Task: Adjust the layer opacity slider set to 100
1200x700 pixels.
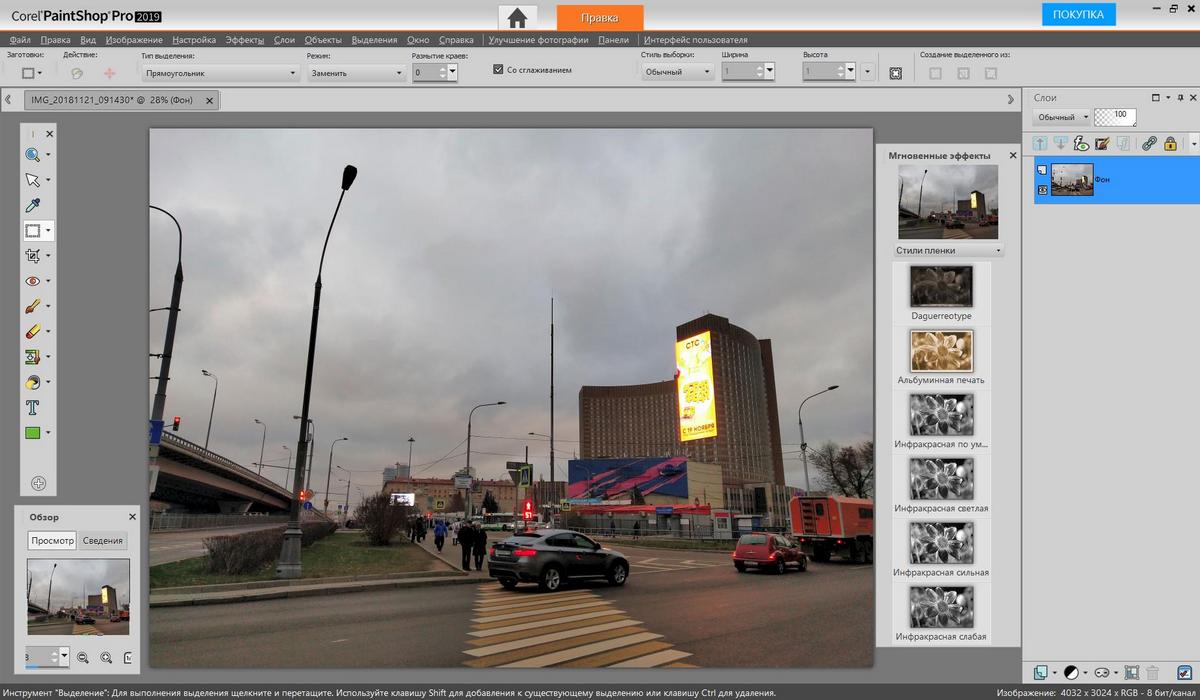Action: pos(1115,116)
